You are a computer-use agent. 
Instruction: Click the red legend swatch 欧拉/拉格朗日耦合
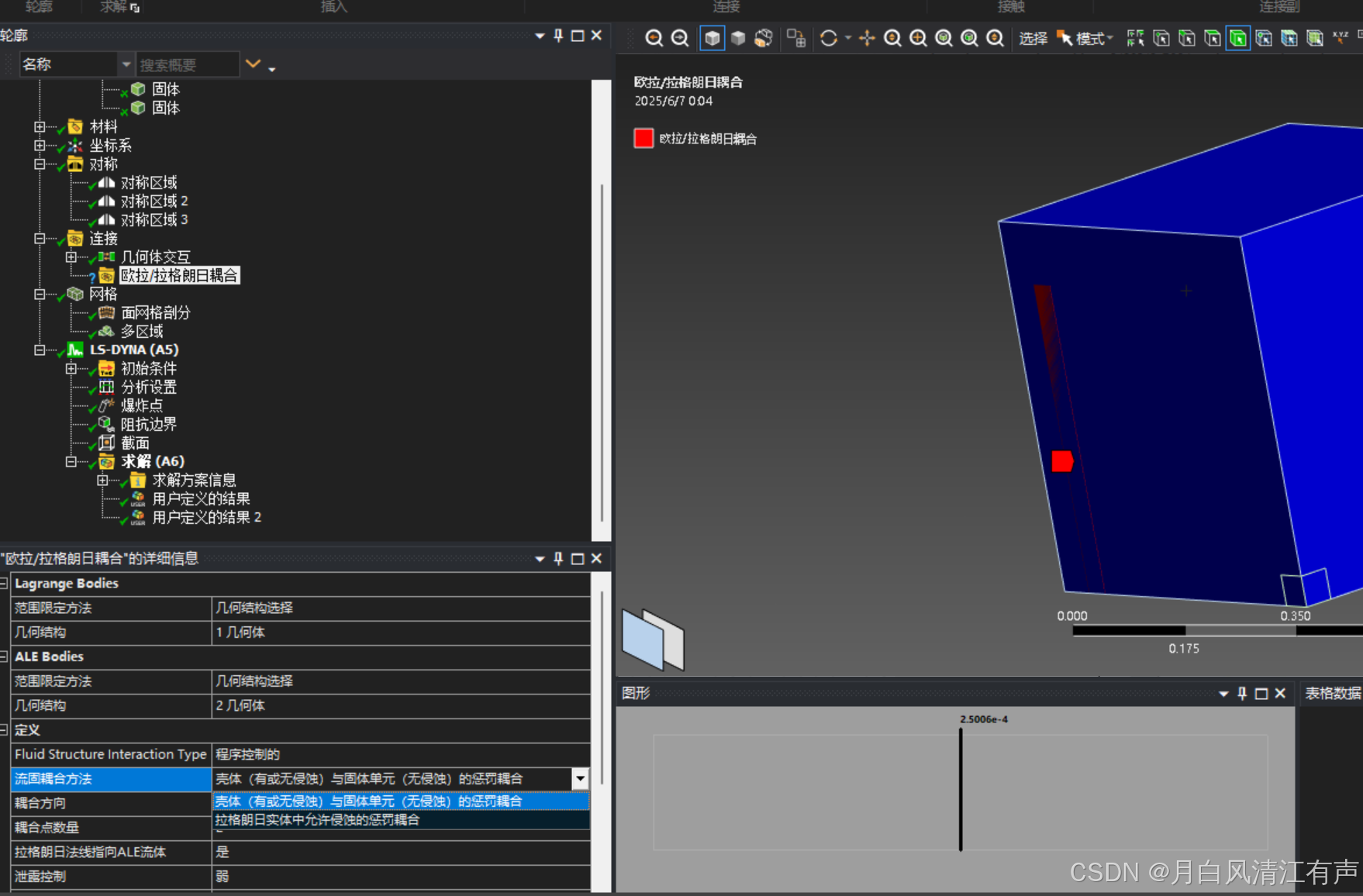coord(644,138)
